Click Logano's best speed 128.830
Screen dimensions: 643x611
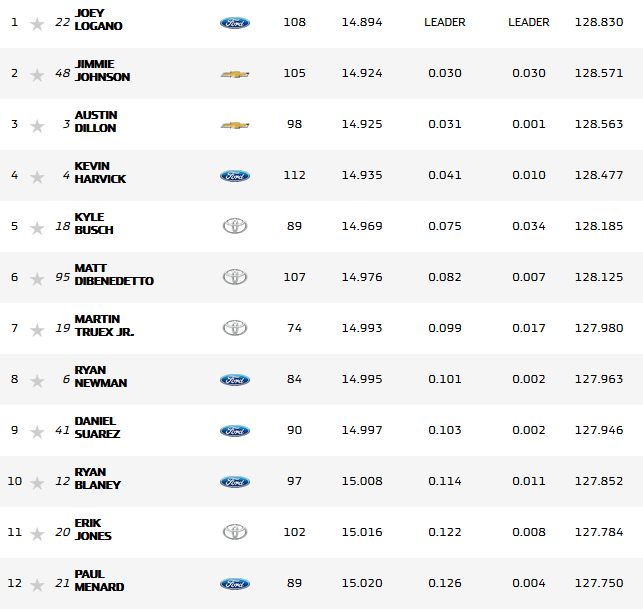point(596,22)
